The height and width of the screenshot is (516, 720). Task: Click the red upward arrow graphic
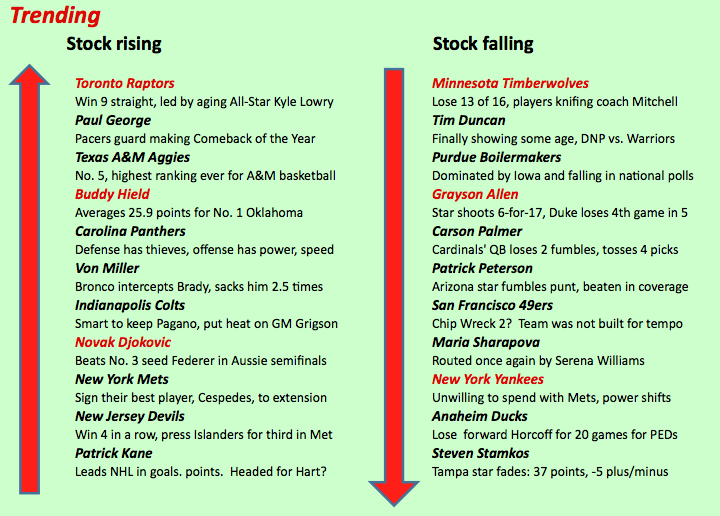(29, 279)
